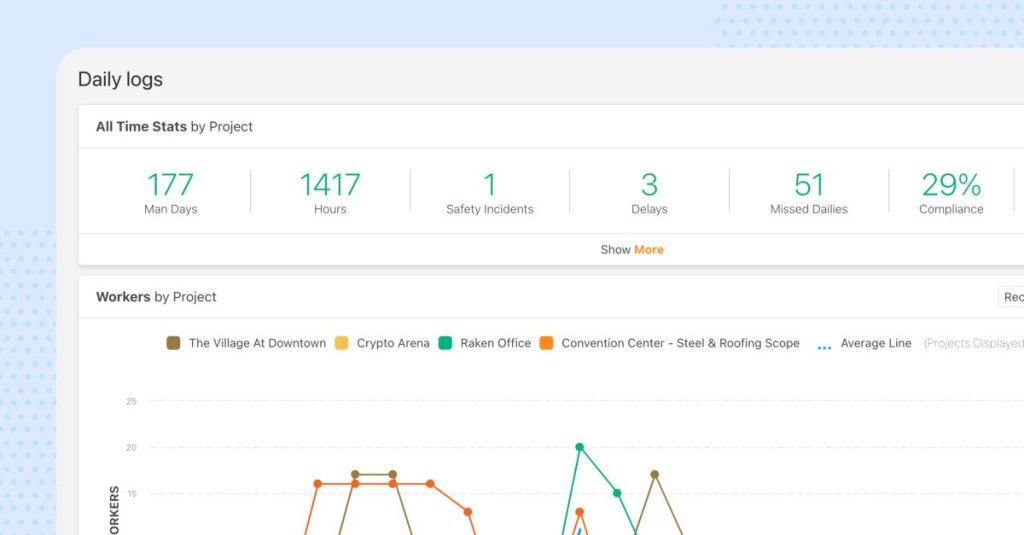This screenshot has height=535, width=1024.
Task: Expand stats with Show More
Action: point(632,250)
